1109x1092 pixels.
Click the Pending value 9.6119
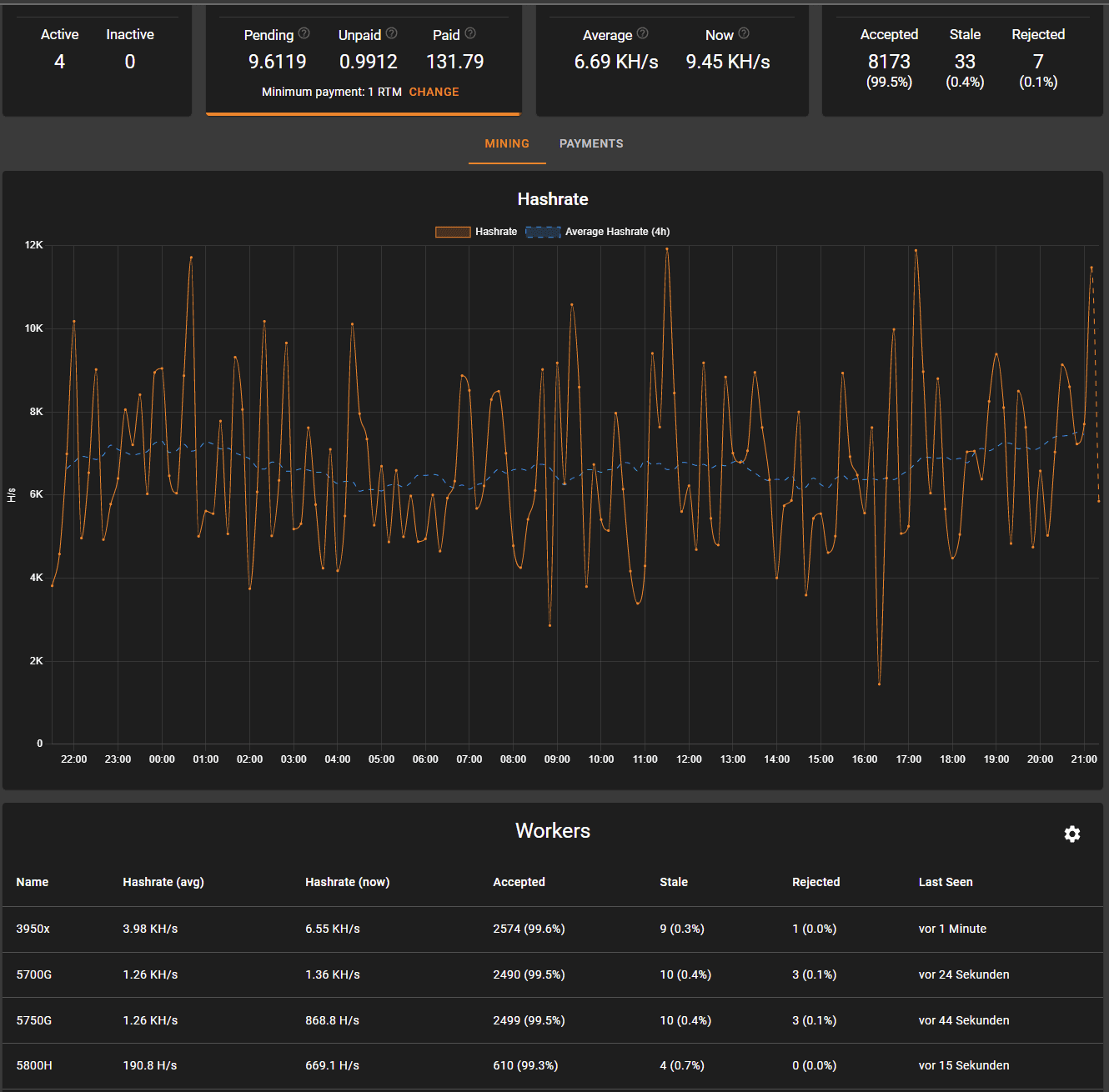(x=278, y=62)
